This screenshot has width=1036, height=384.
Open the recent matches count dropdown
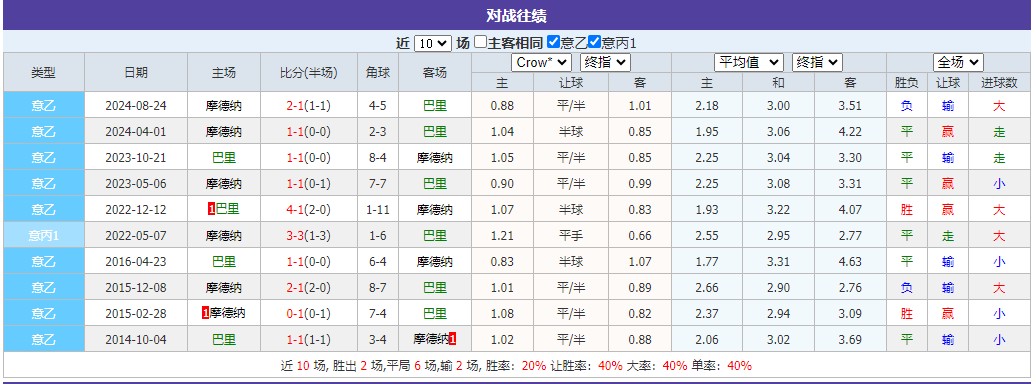point(433,44)
